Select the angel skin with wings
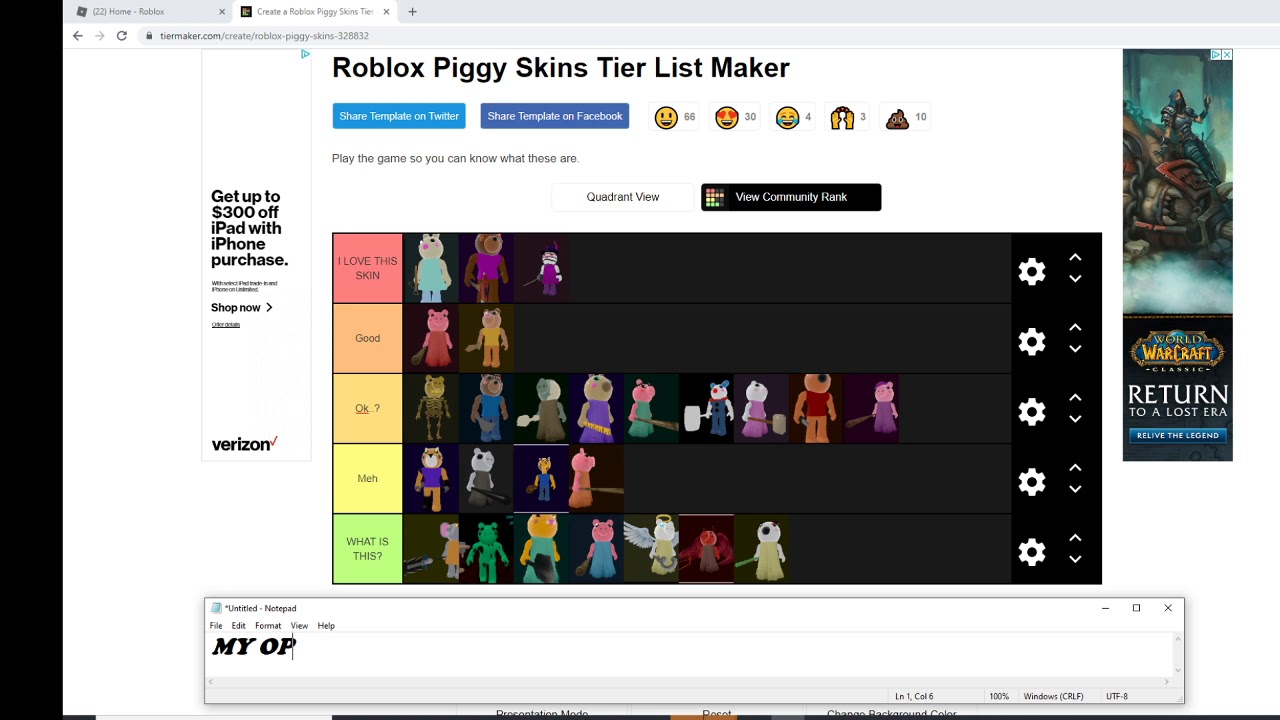This screenshot has width=1280, height=720. click(651, 548)
